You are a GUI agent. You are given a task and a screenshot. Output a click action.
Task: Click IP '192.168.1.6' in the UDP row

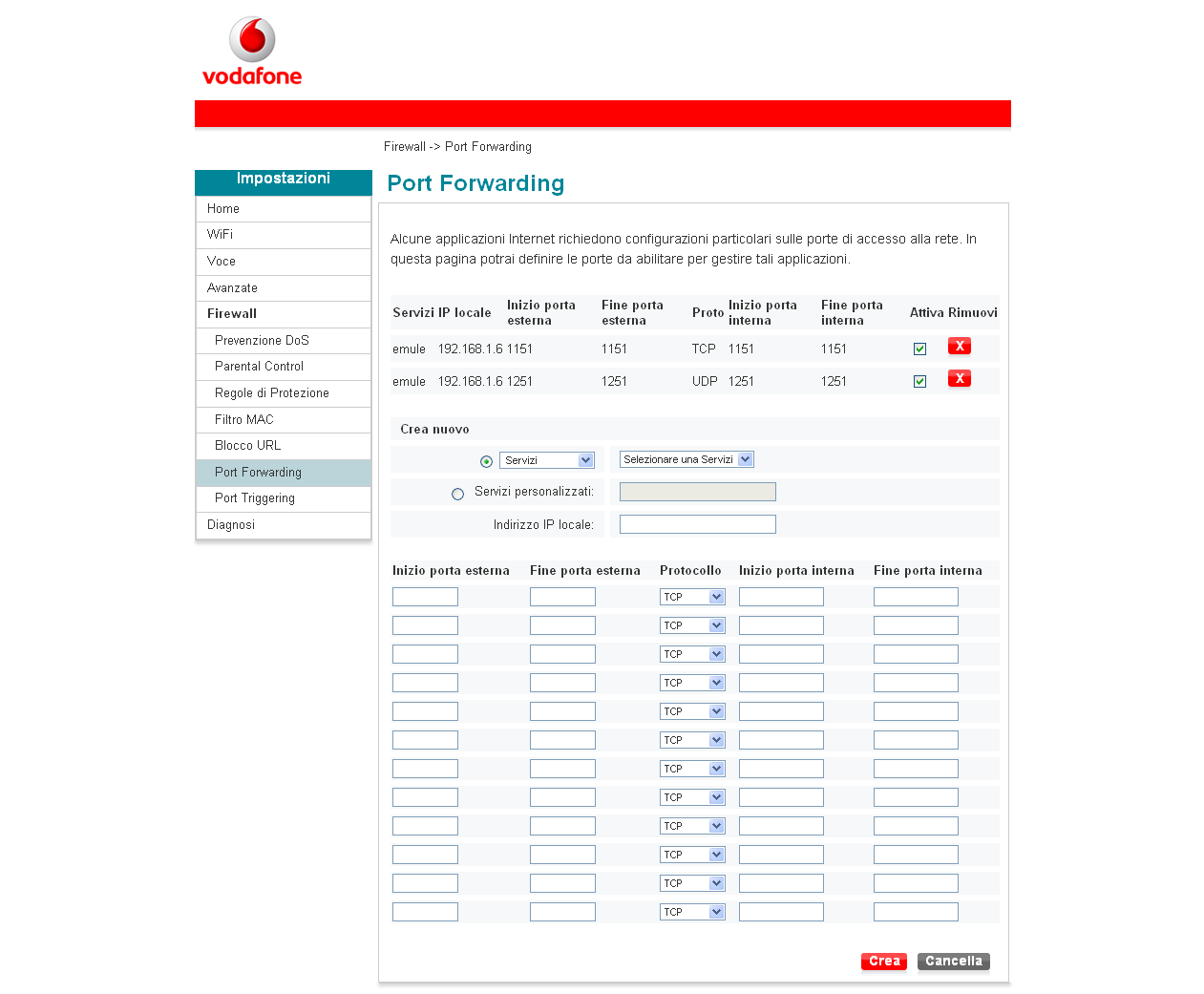point(471,382)
